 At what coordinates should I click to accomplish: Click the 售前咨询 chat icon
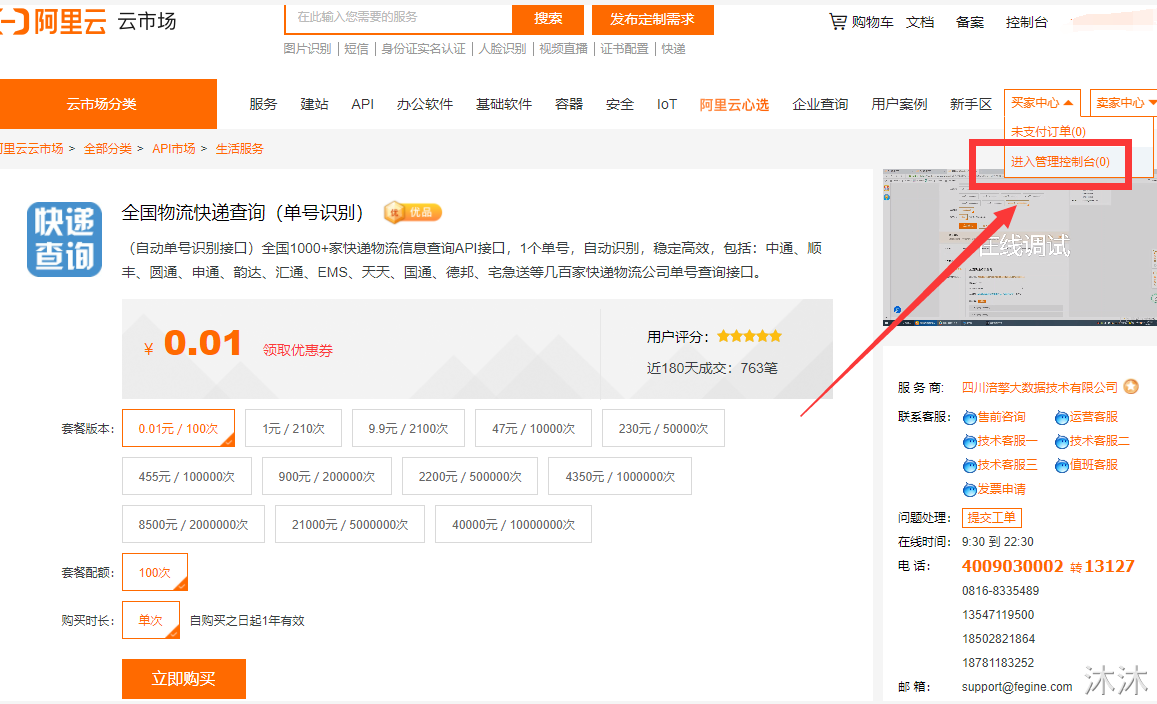970,418
